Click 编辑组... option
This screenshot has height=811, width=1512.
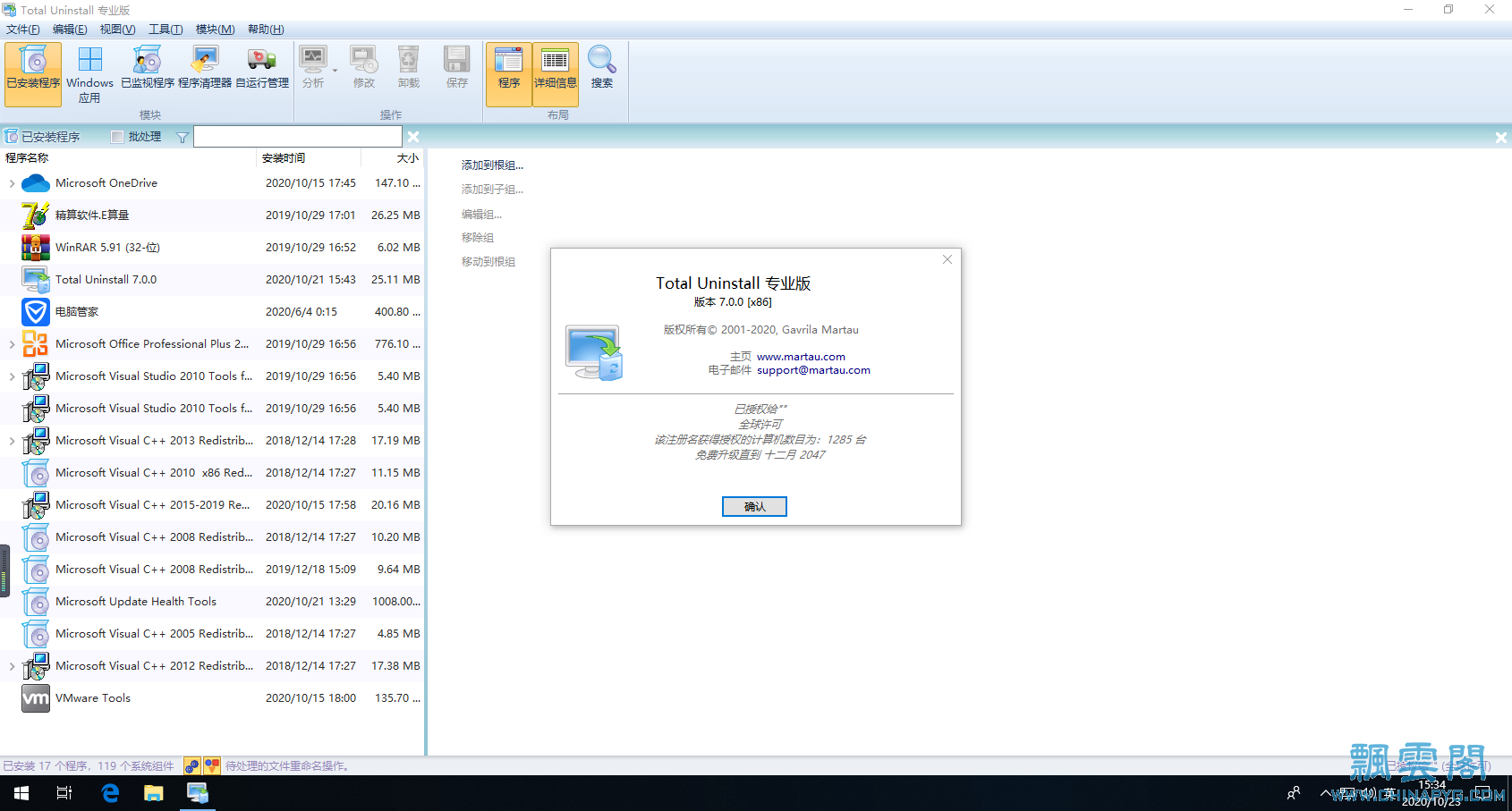[481, 215]
